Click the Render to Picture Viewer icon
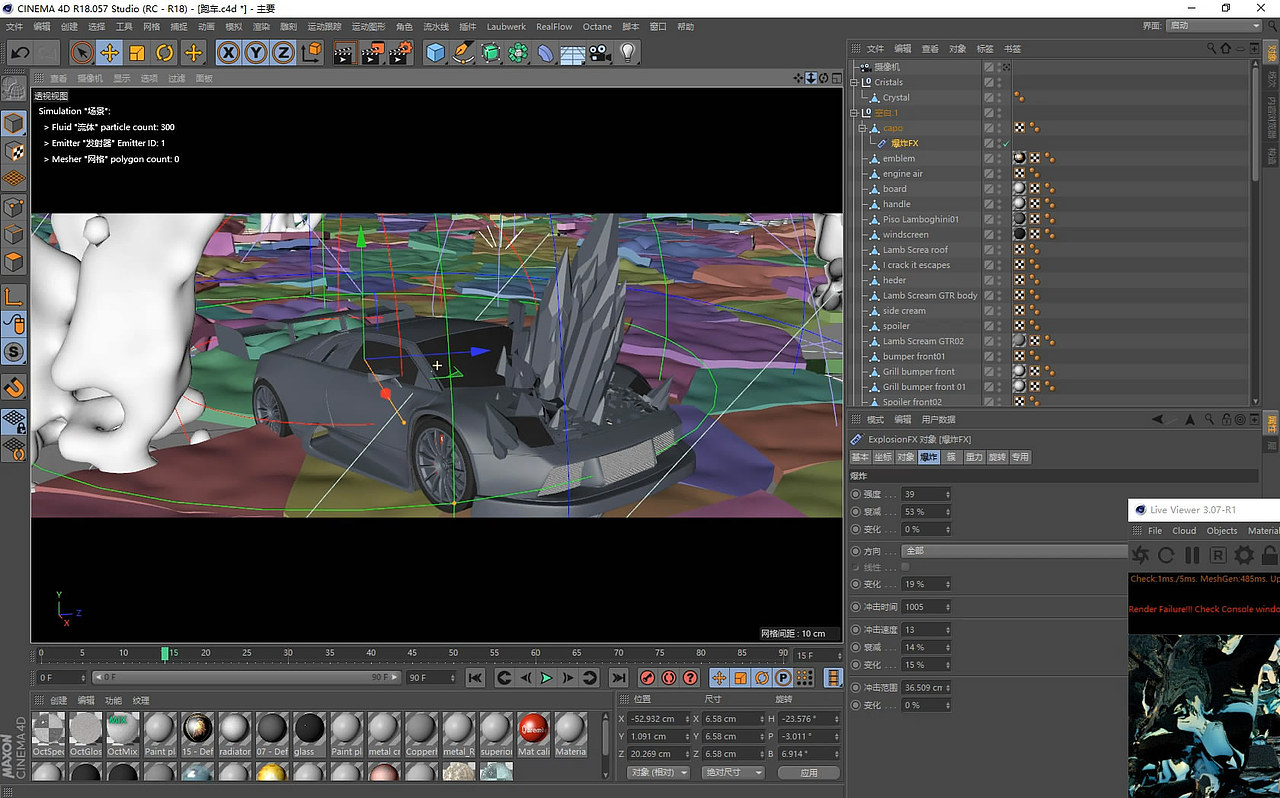This screenshot has height=798, width=1280. (369, 52)
